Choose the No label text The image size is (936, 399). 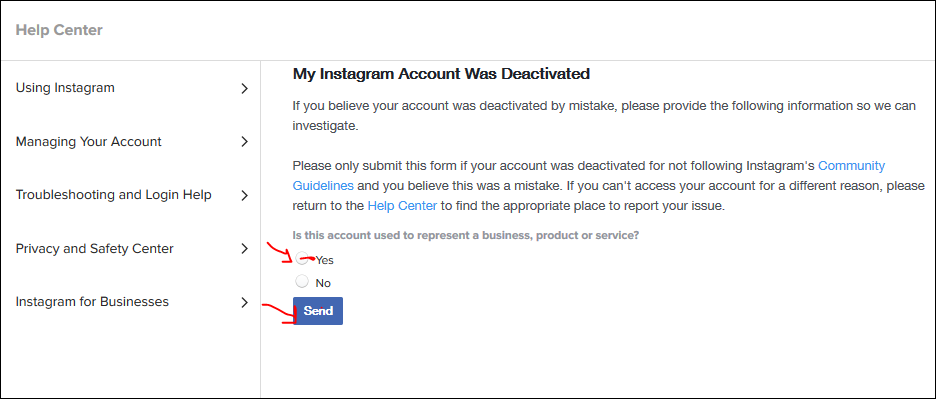pos(323,283)
